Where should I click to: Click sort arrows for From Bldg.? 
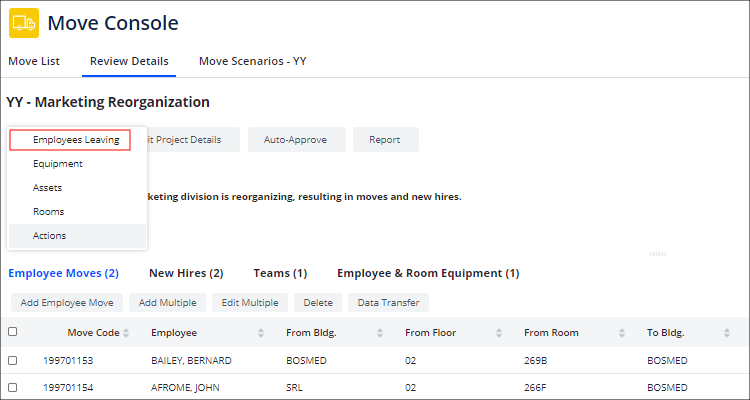(x=380, y=333)
